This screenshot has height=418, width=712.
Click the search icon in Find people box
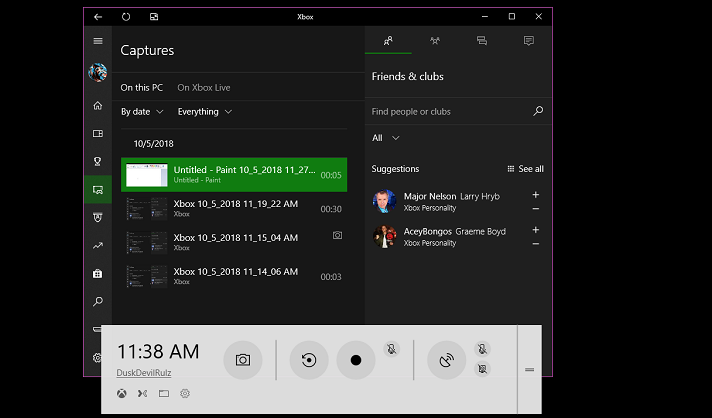[x=538, y=111]
